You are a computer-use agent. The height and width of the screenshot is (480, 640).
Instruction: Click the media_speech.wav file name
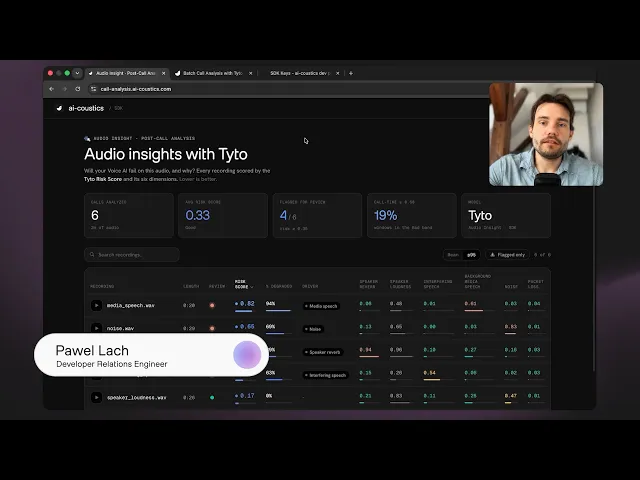(x=131, y=305)
